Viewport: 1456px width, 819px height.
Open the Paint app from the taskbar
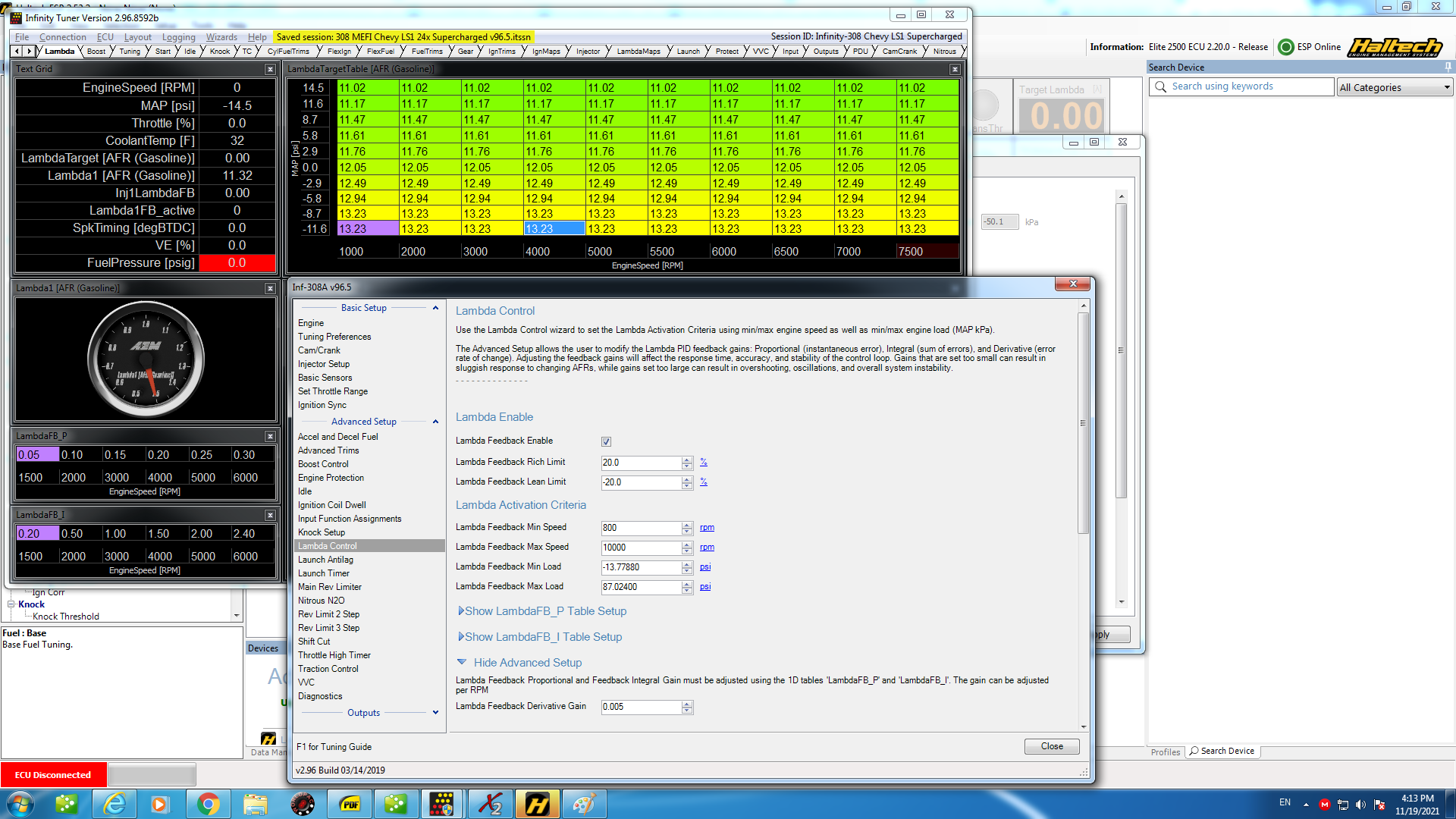584,804
